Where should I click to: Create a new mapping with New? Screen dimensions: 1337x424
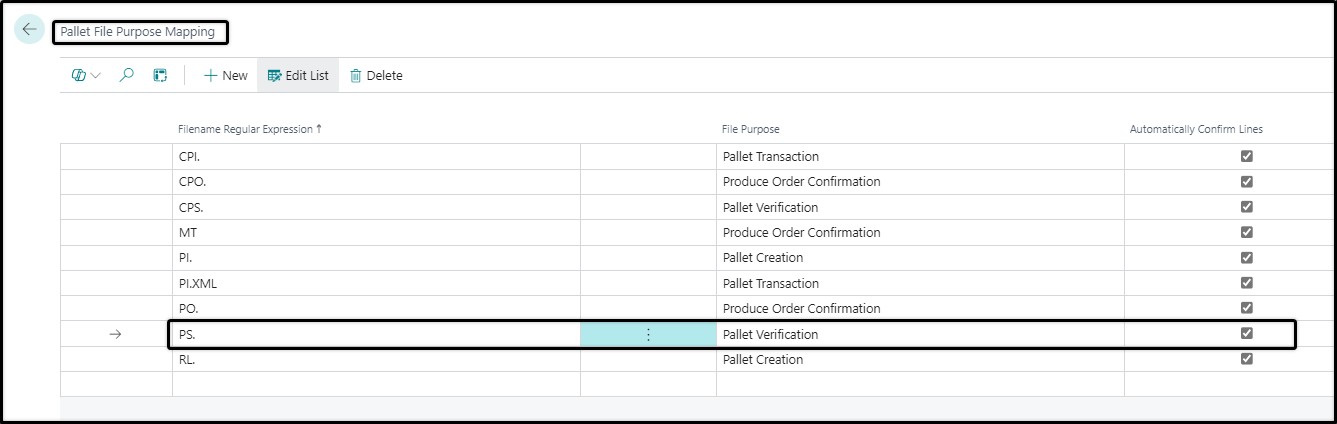pyautogui.click(x=225, y=75)
